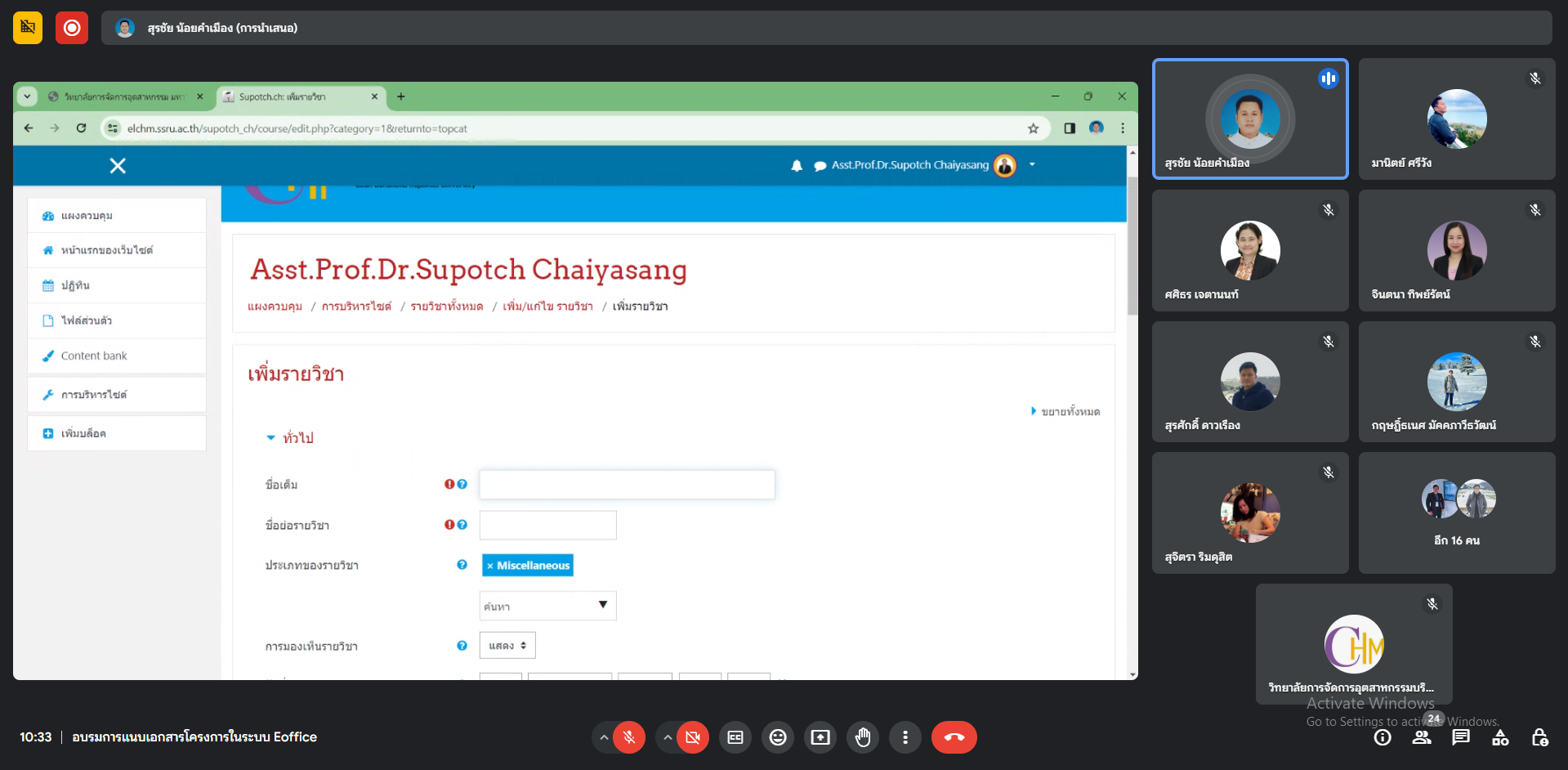This screenshot has height=770, width=1568.
Task: Open the host controls lock icon
Action: tap(1539, 737)
